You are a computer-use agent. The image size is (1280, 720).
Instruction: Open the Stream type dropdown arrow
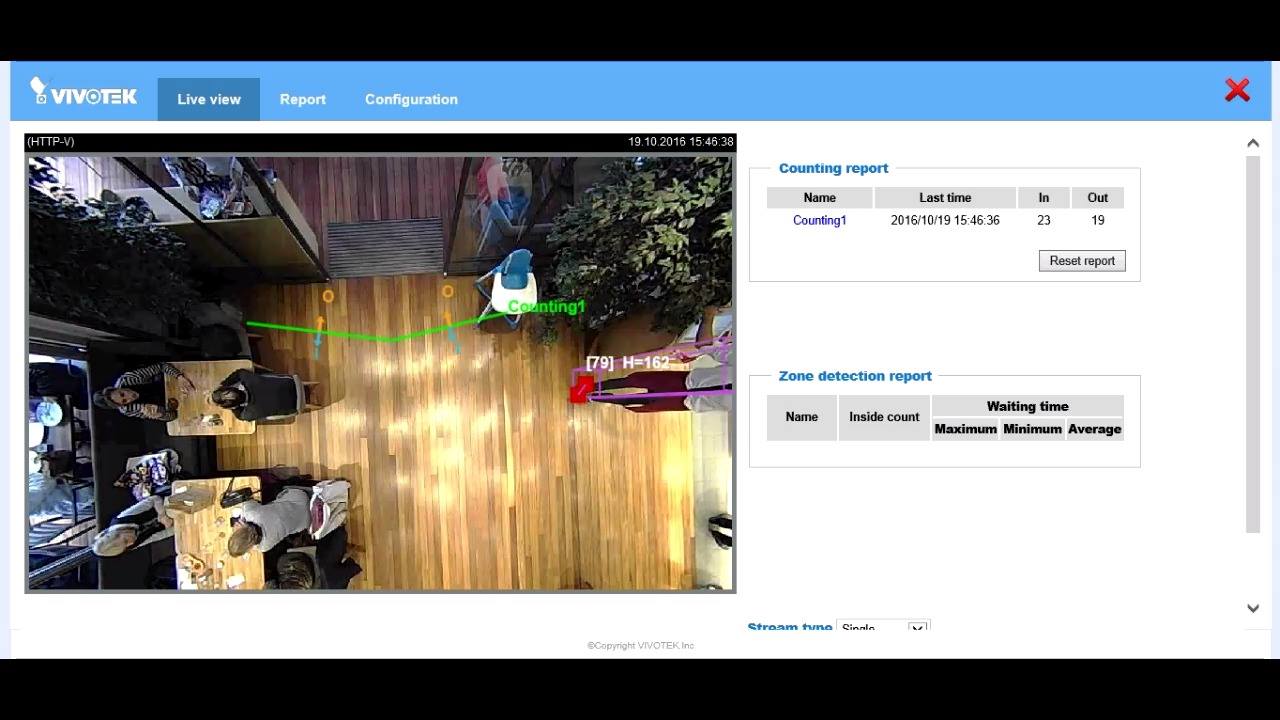(x=917, y=627)
